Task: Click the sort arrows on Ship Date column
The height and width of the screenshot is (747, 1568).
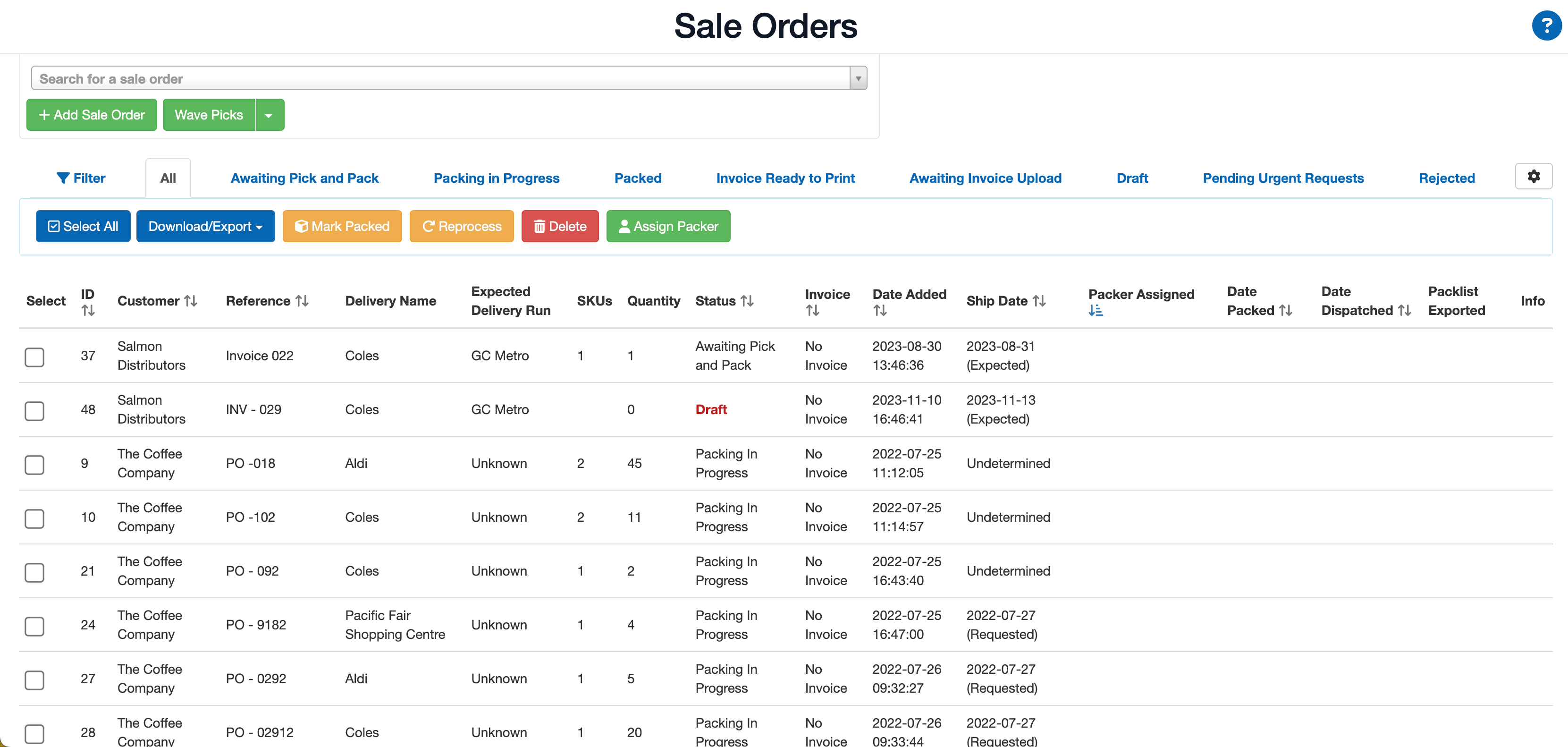Action: pos(1038,300)
